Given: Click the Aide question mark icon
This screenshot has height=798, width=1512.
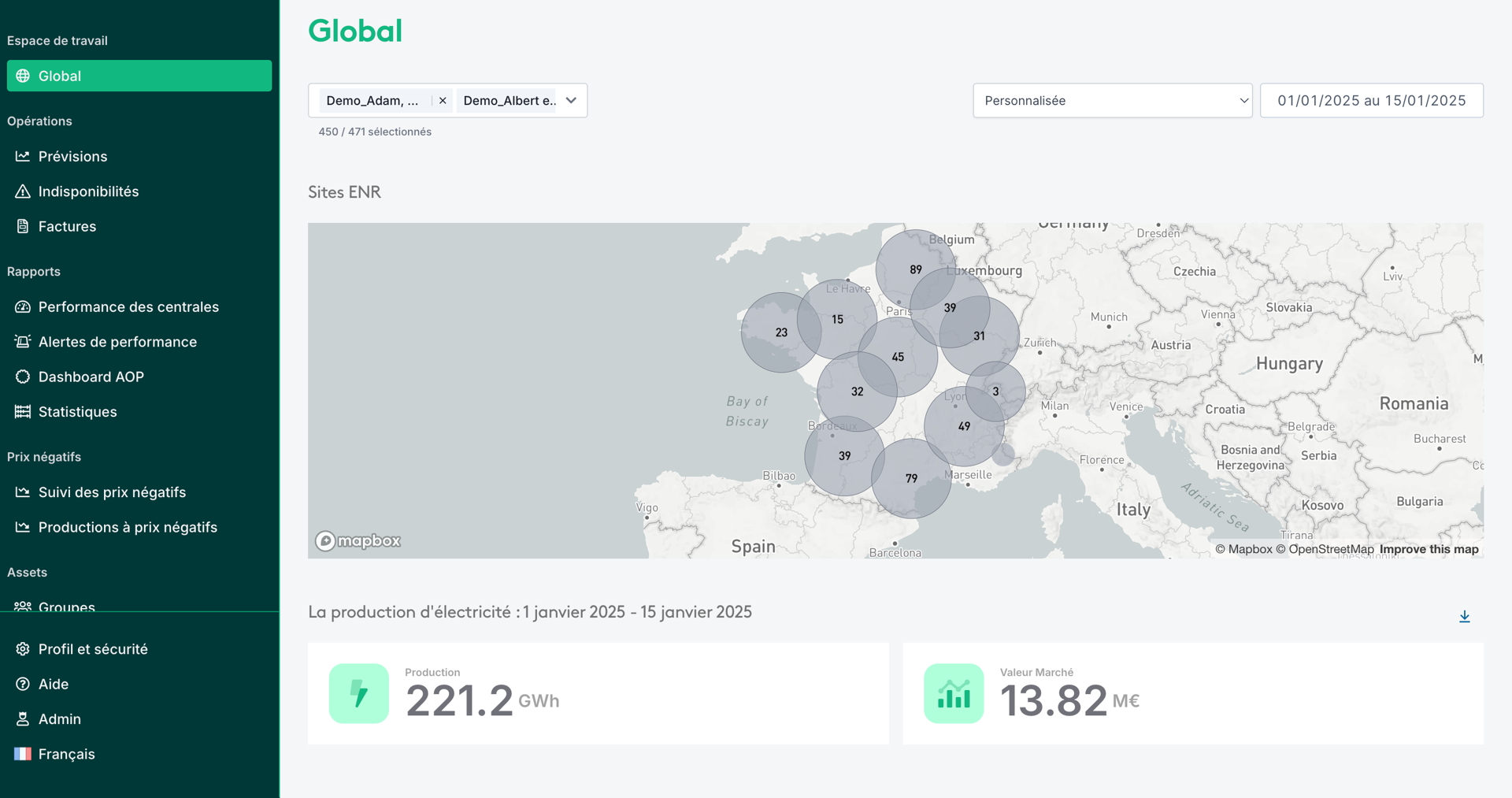Looking at the screenshot, I should [23, 684].
